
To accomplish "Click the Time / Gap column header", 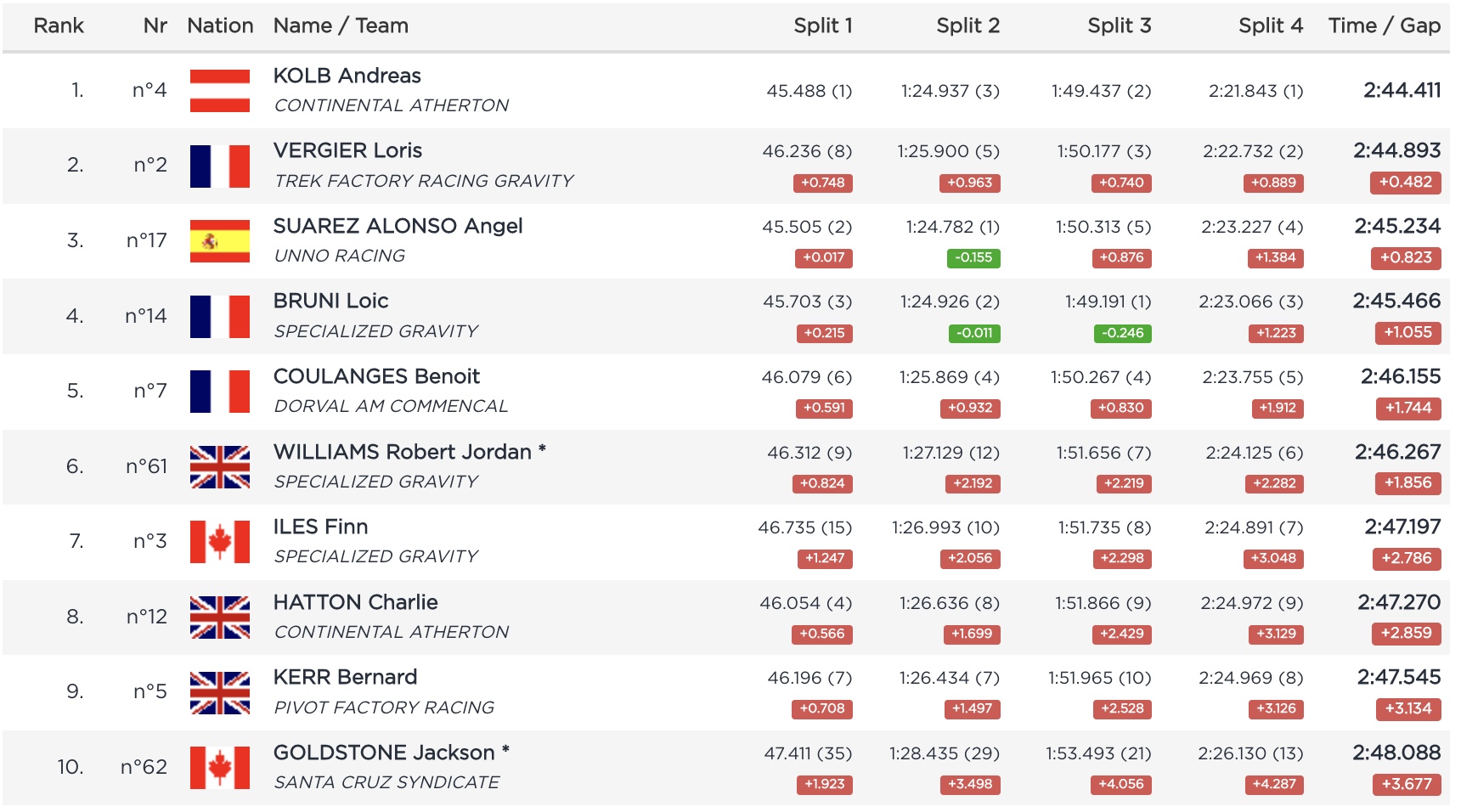I will [1384, 25].
